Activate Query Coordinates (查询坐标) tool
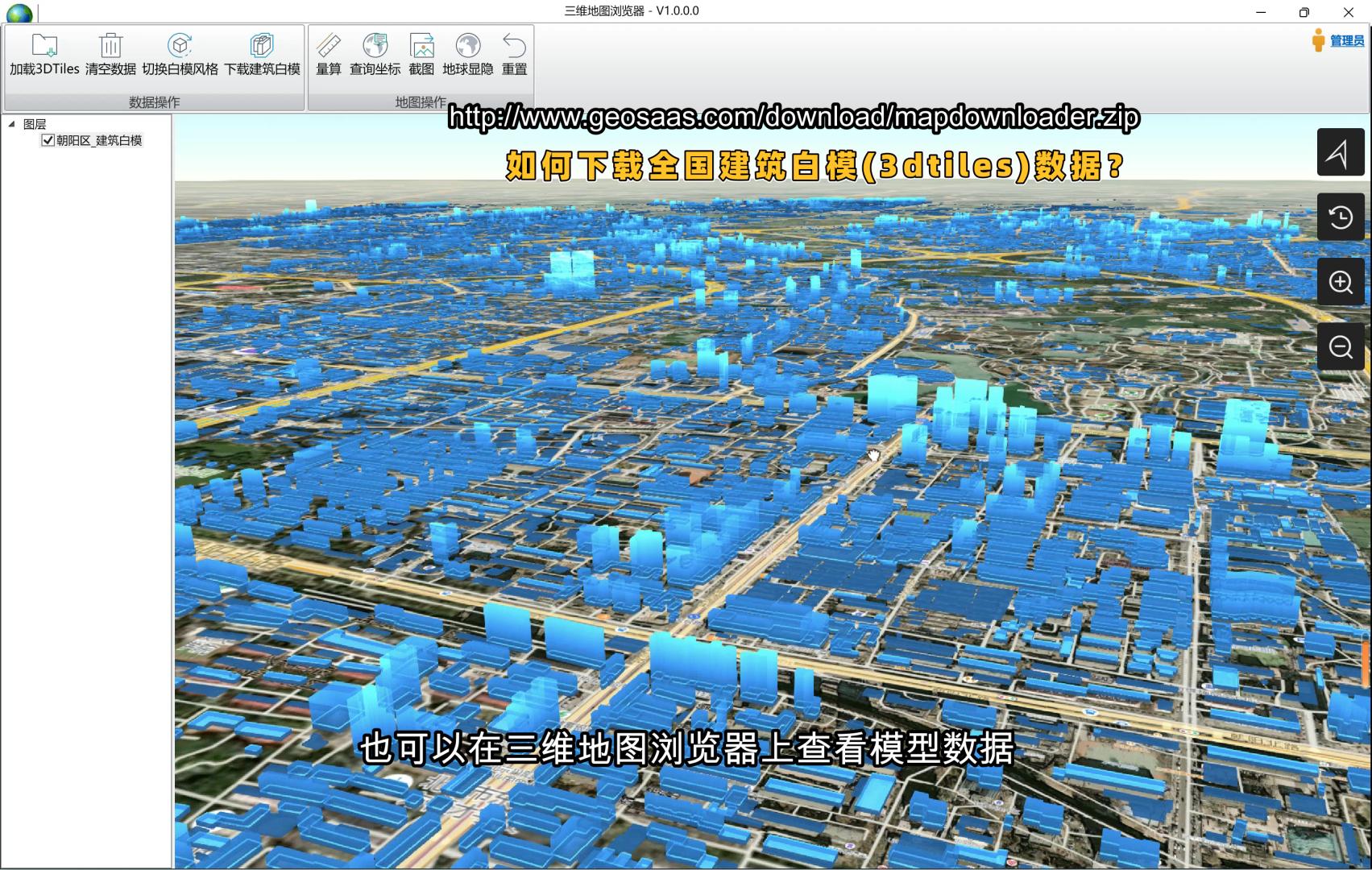This screenshot has height=870, width=1372. coord(375,46)
